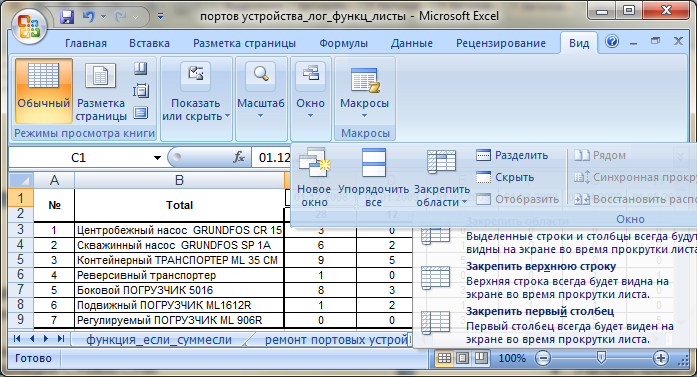The image size is (697, 377).
Task: Click Скрыть window option
Action: (x=505, y=177)
